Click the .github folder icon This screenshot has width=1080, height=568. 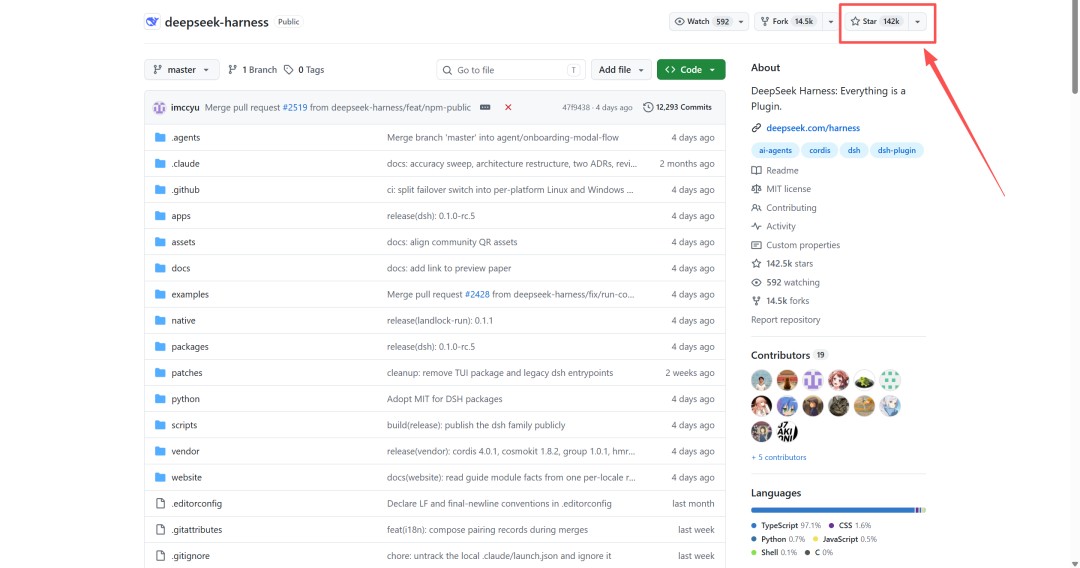160,189
